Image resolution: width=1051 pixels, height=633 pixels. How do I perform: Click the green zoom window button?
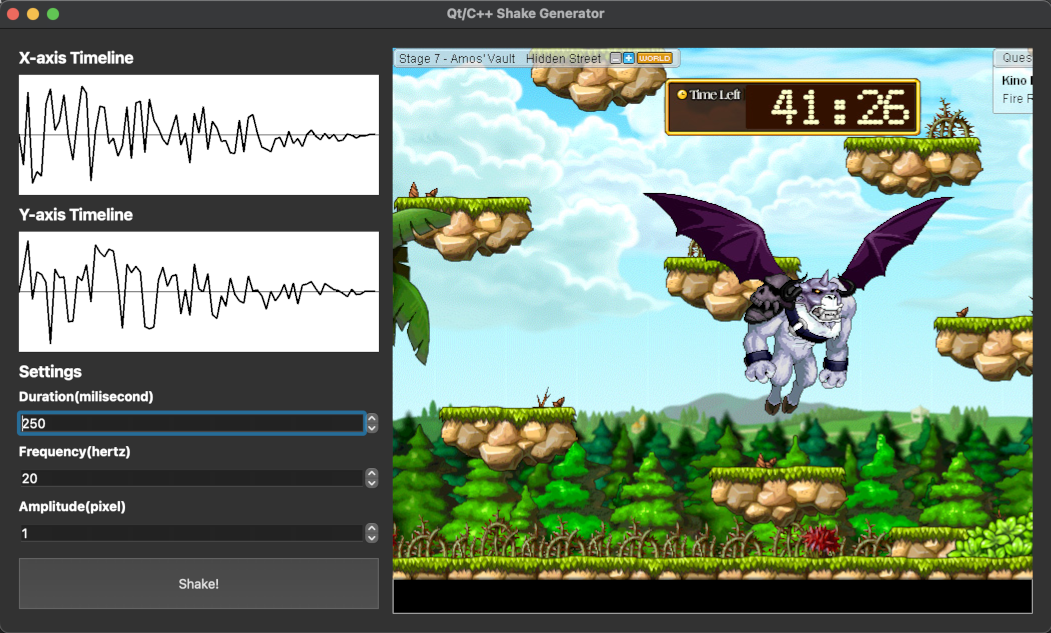53,14
